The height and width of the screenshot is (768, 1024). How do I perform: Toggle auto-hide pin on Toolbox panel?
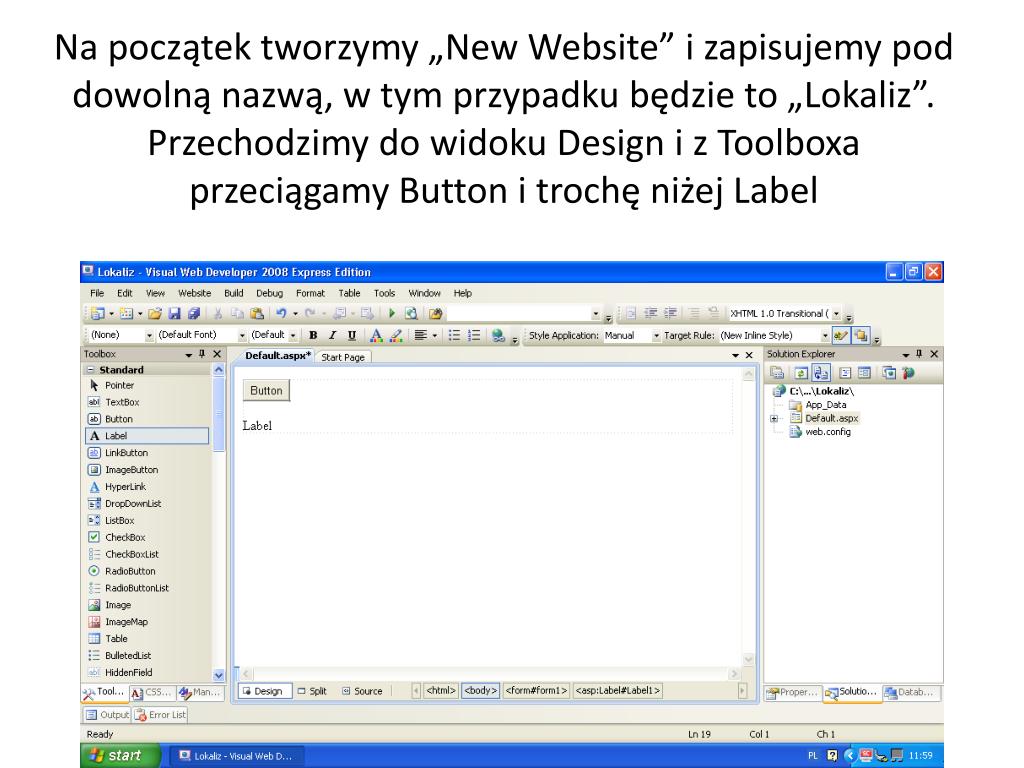(202, 354)
